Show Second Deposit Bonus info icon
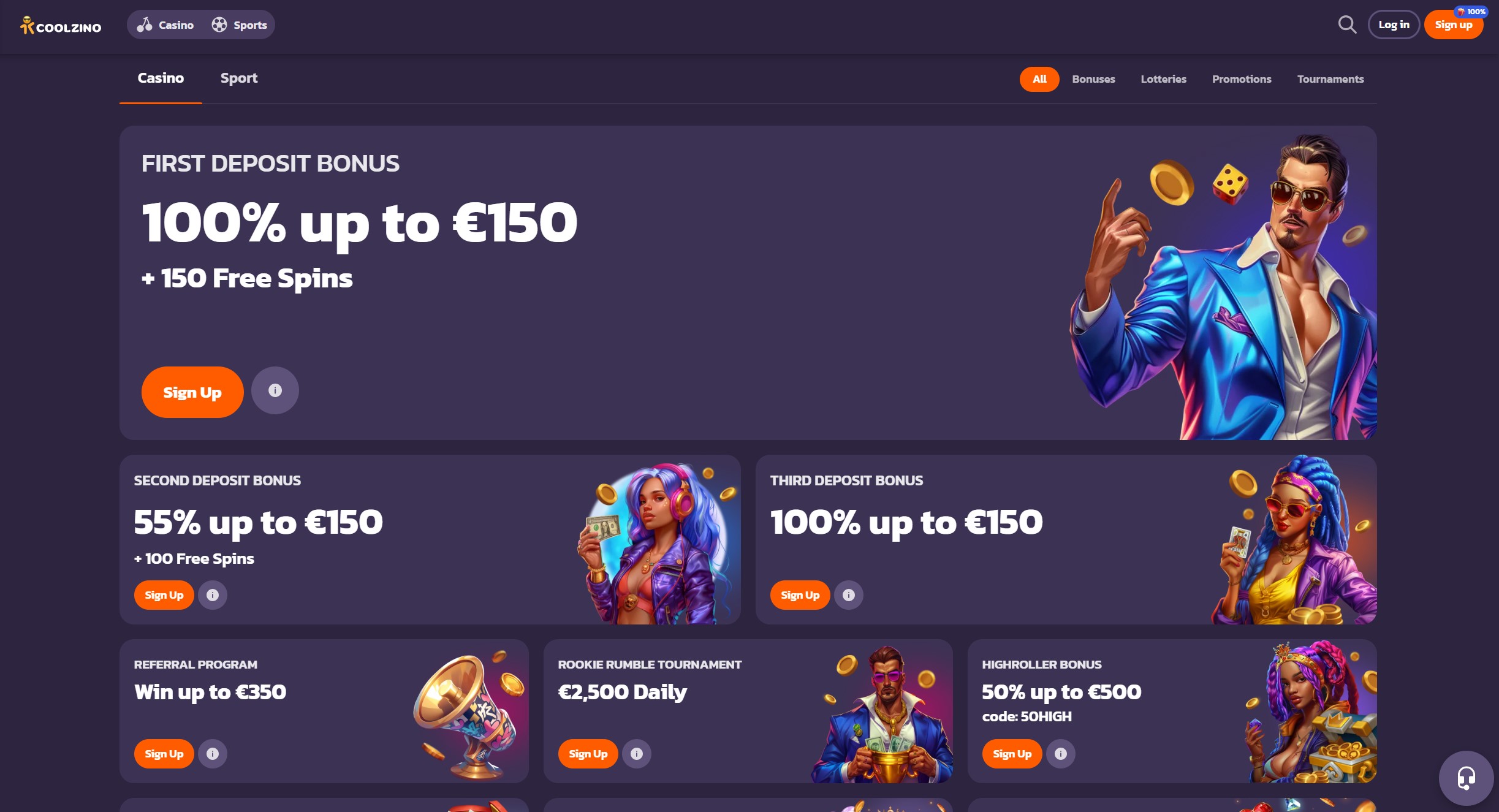The width and height of the screenshot is (1499, 812). [x=213, y=595]
